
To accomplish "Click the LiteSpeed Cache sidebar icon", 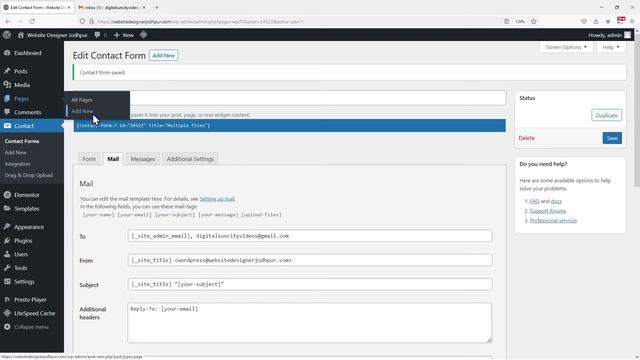I will tap(7, 313).
